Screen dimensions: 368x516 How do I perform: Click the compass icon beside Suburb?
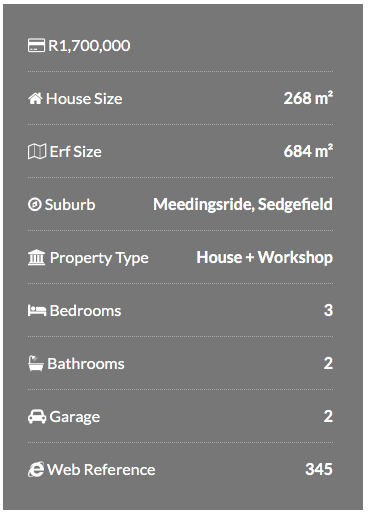pyautogui.click(x=35, y=204)
